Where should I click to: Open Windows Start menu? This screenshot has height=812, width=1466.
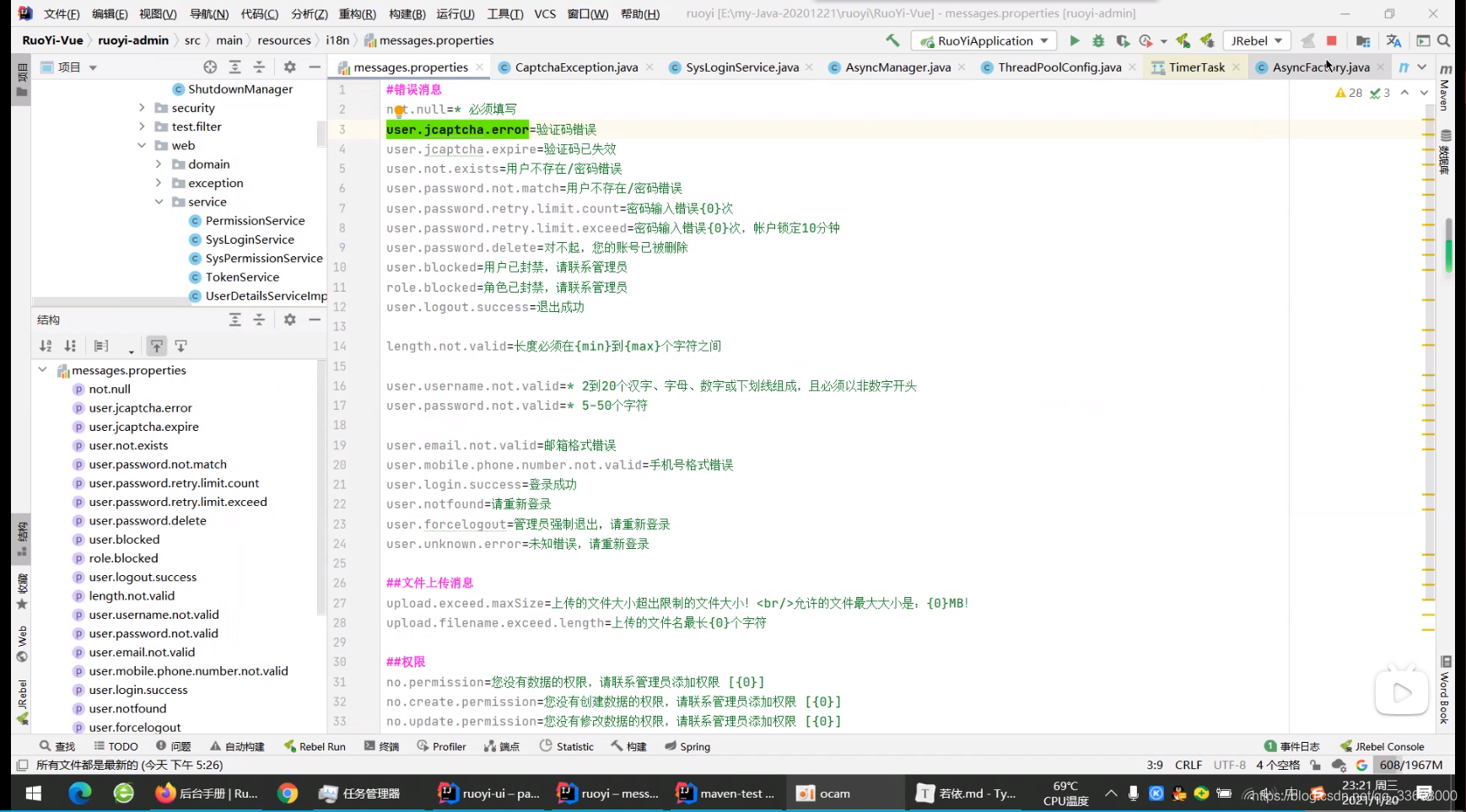pos(34,793)
